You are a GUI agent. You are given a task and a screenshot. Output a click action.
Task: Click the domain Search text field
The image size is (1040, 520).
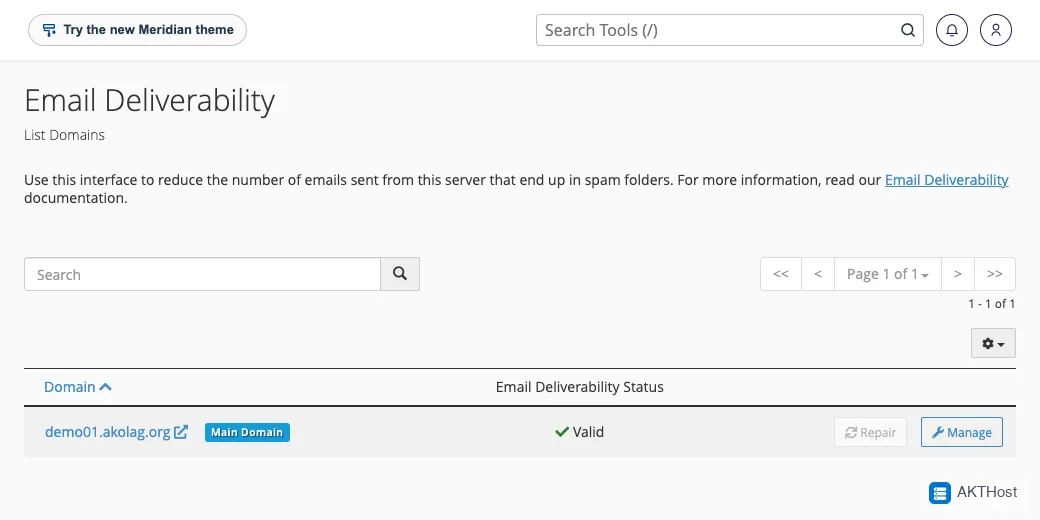pyautogui.click(x=202, y=274)
